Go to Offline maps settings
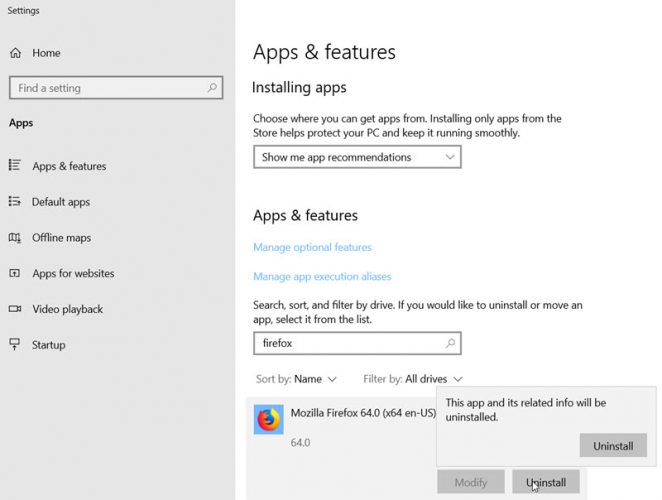 click(x=62, y=238)
